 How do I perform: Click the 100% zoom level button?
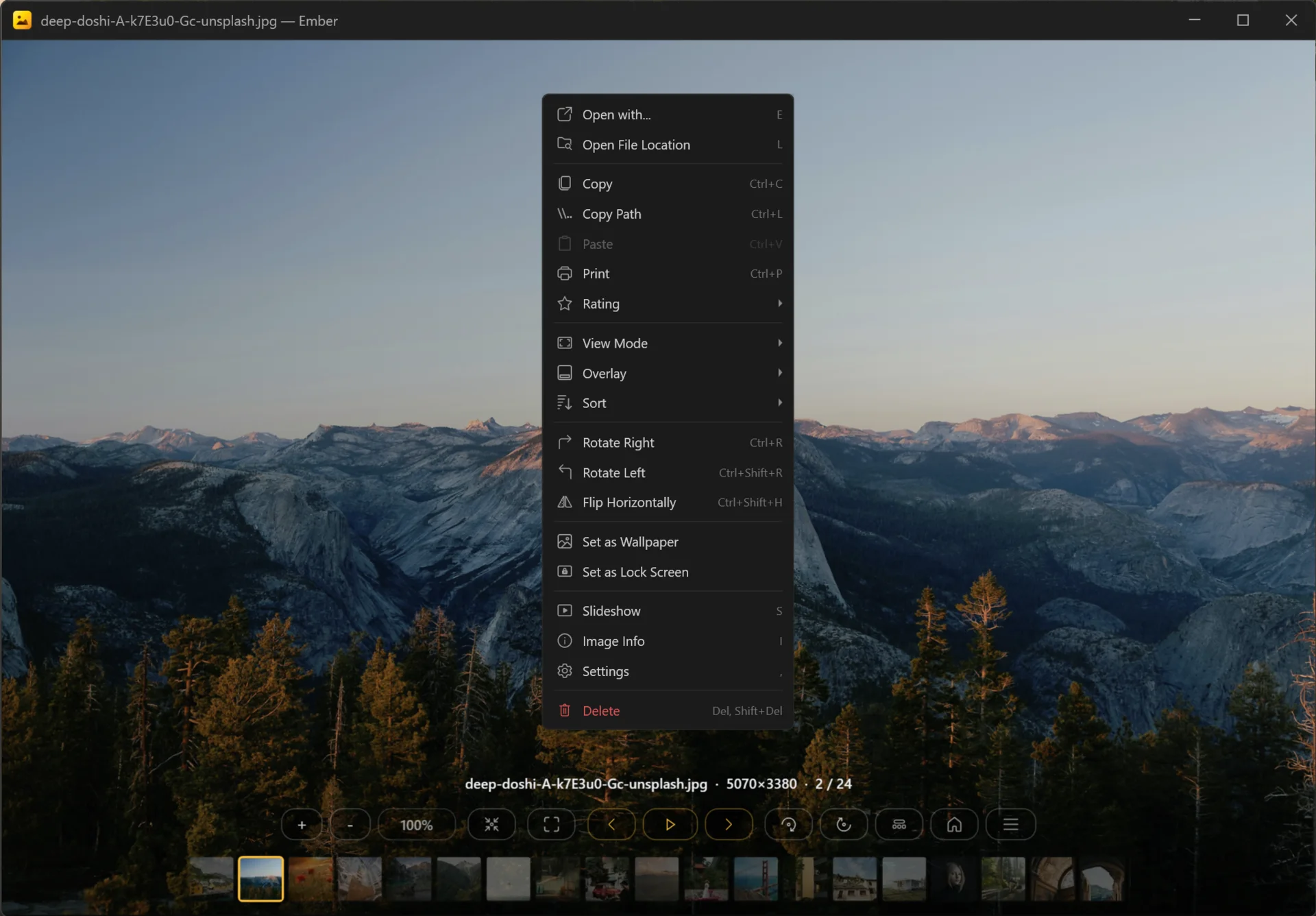[x=416, y=825]
